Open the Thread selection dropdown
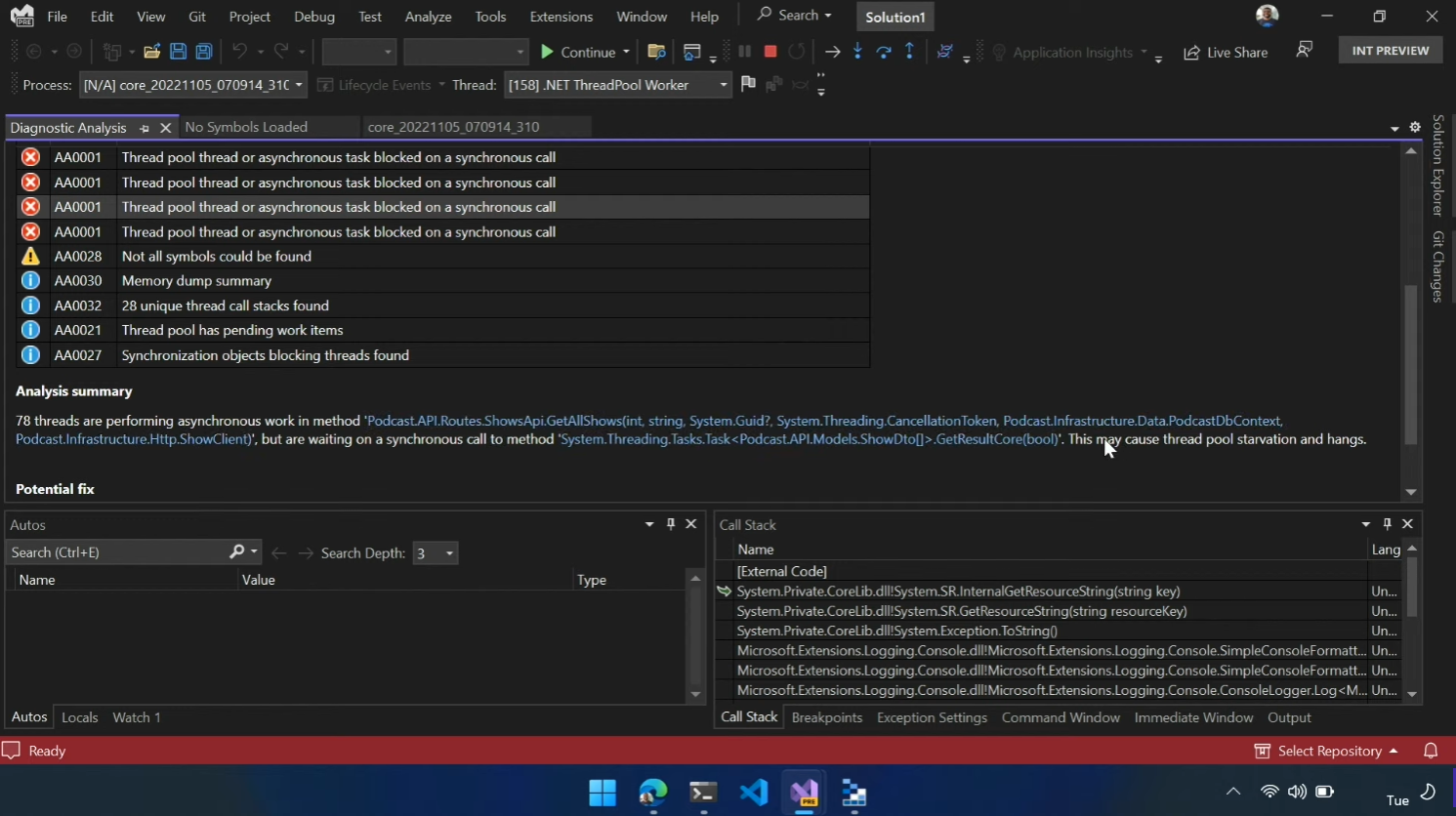This screenshot has width=1456, height=816. (x=723, y=85)
